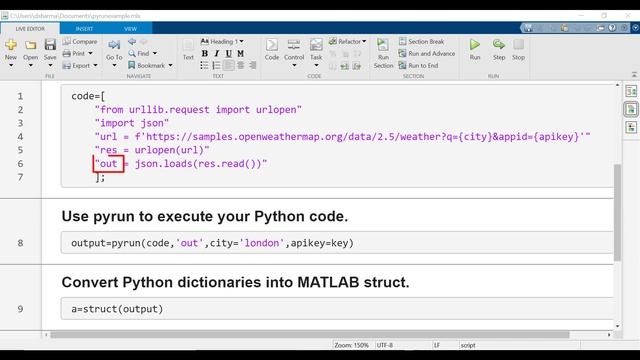Insert a Code line using Code icon
The width and height of the screenshot is (640, 360).
(271, 45)
